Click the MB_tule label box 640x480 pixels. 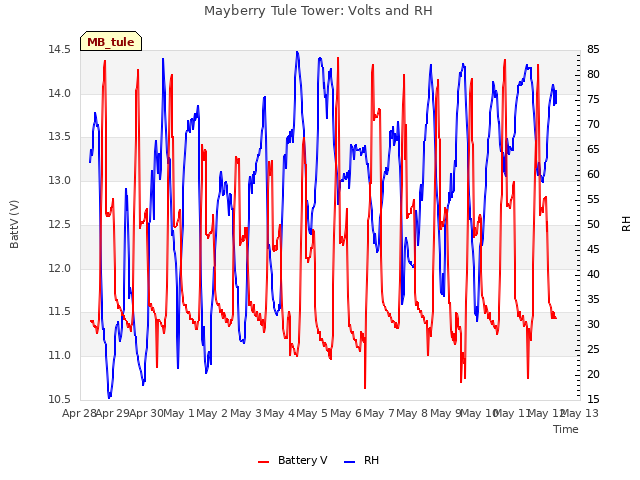(111, 41)
